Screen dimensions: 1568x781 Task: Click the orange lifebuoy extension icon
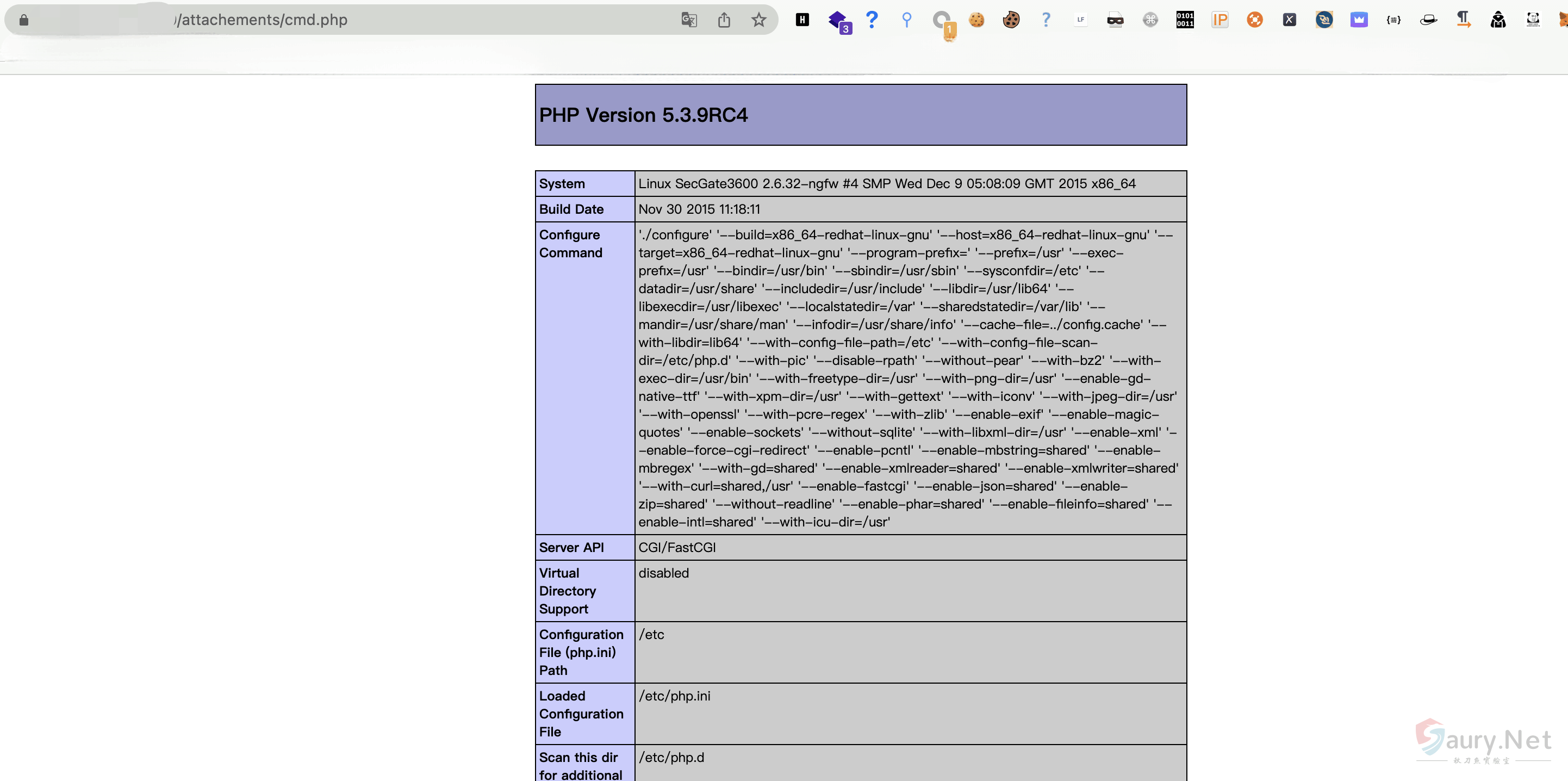coord(1254,20)
